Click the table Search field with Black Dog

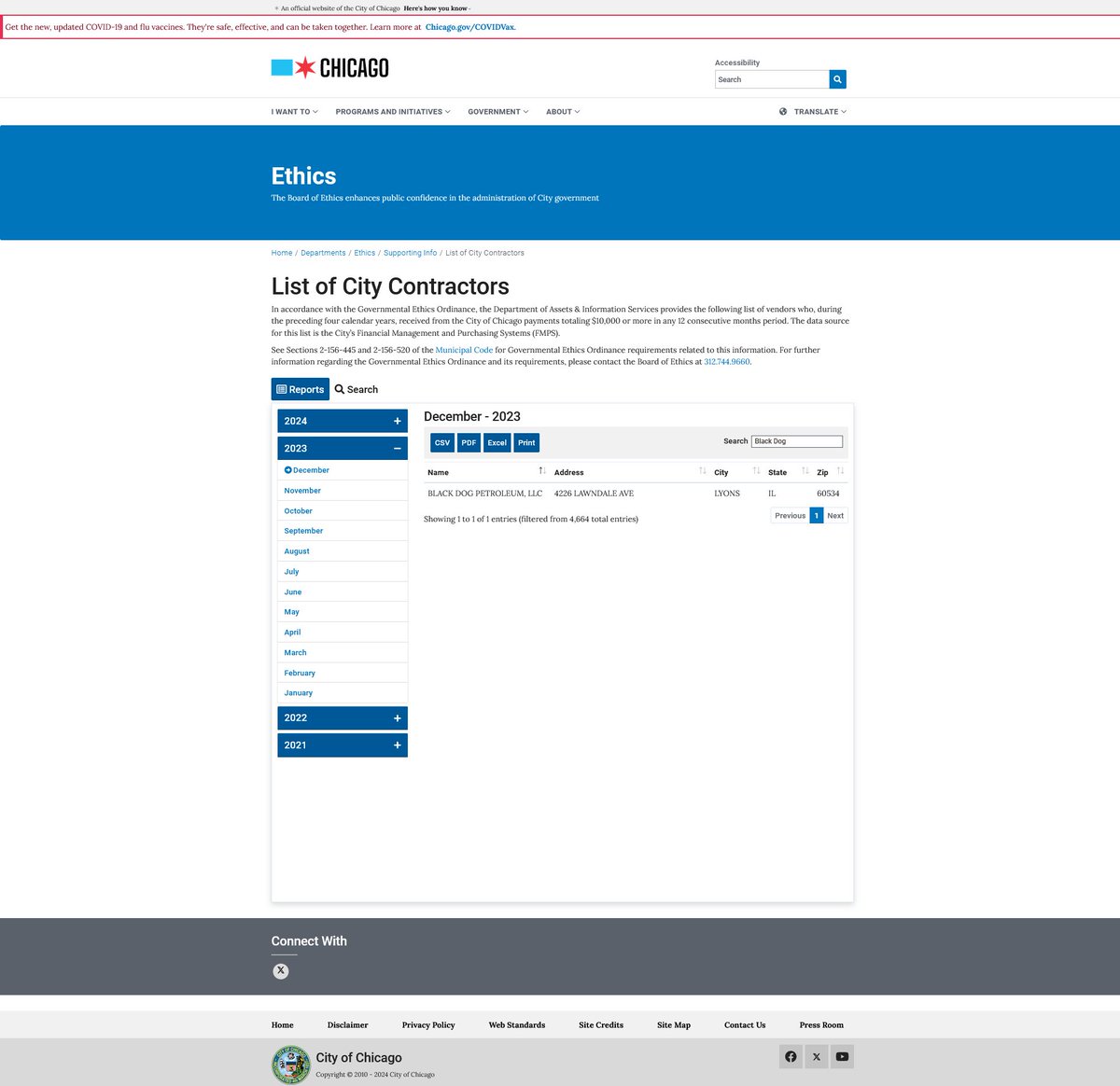pyautogui.click(x=797, y=441)
